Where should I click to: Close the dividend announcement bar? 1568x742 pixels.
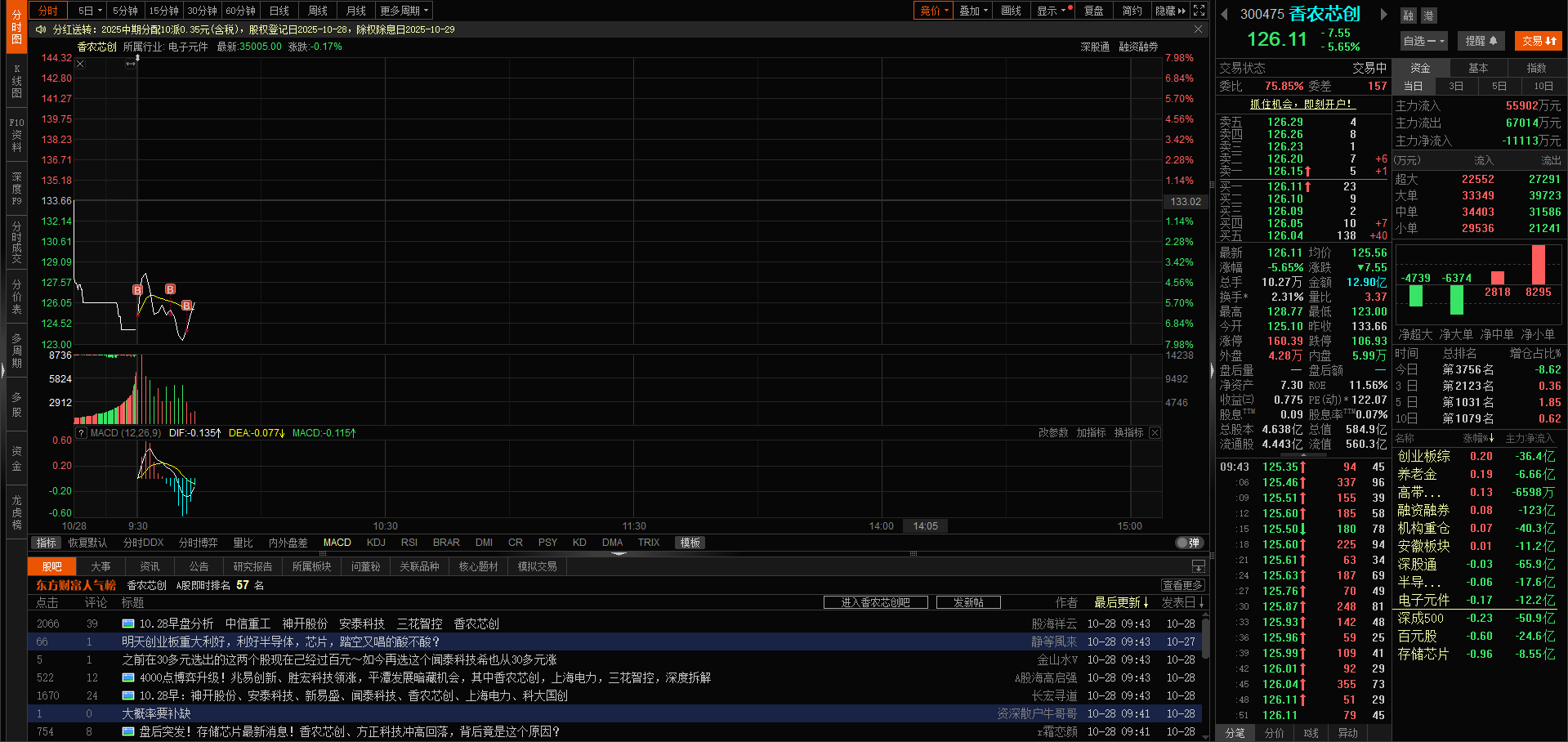pos(1198,29)
